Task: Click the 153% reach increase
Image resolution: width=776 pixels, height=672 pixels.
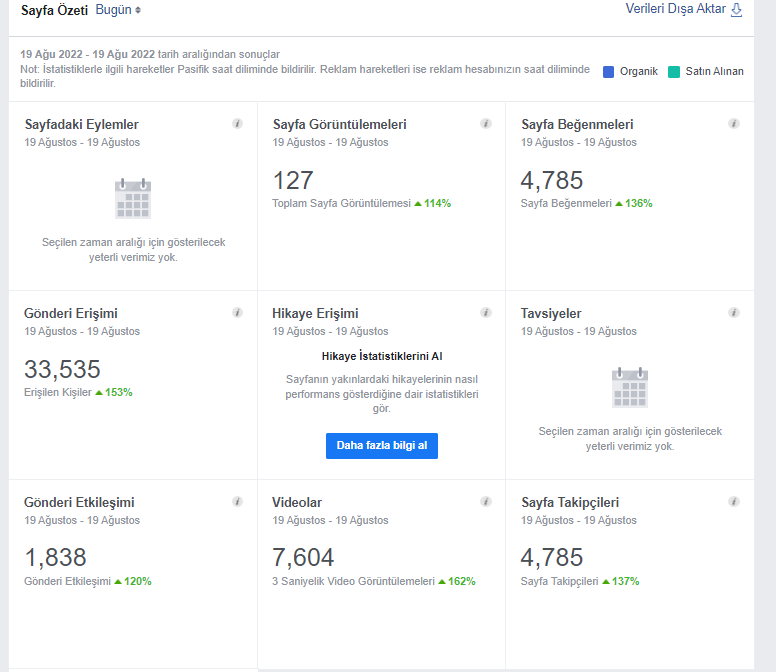Action: 114,392
